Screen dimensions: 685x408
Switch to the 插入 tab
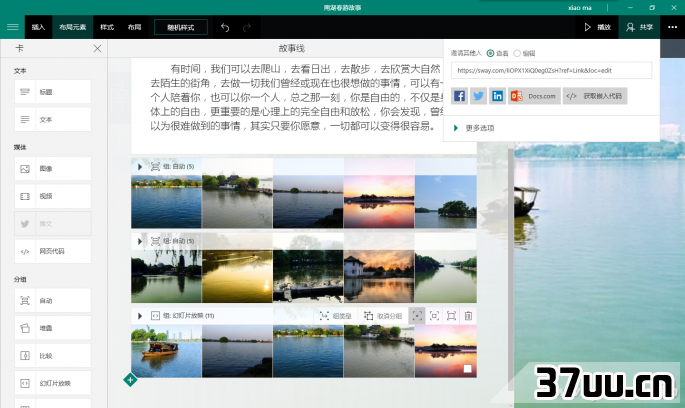point(38,27)
